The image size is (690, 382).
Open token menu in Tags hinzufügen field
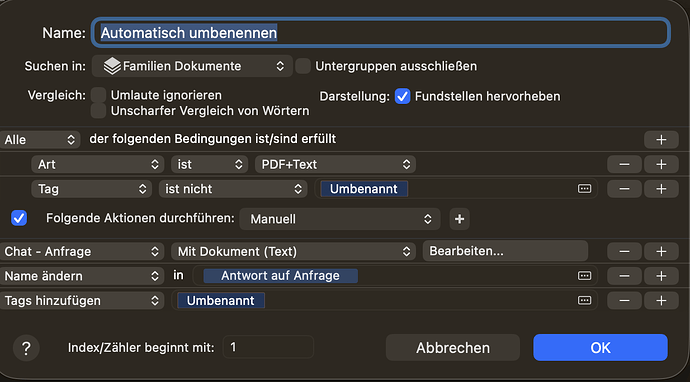(x=584, y=301)
